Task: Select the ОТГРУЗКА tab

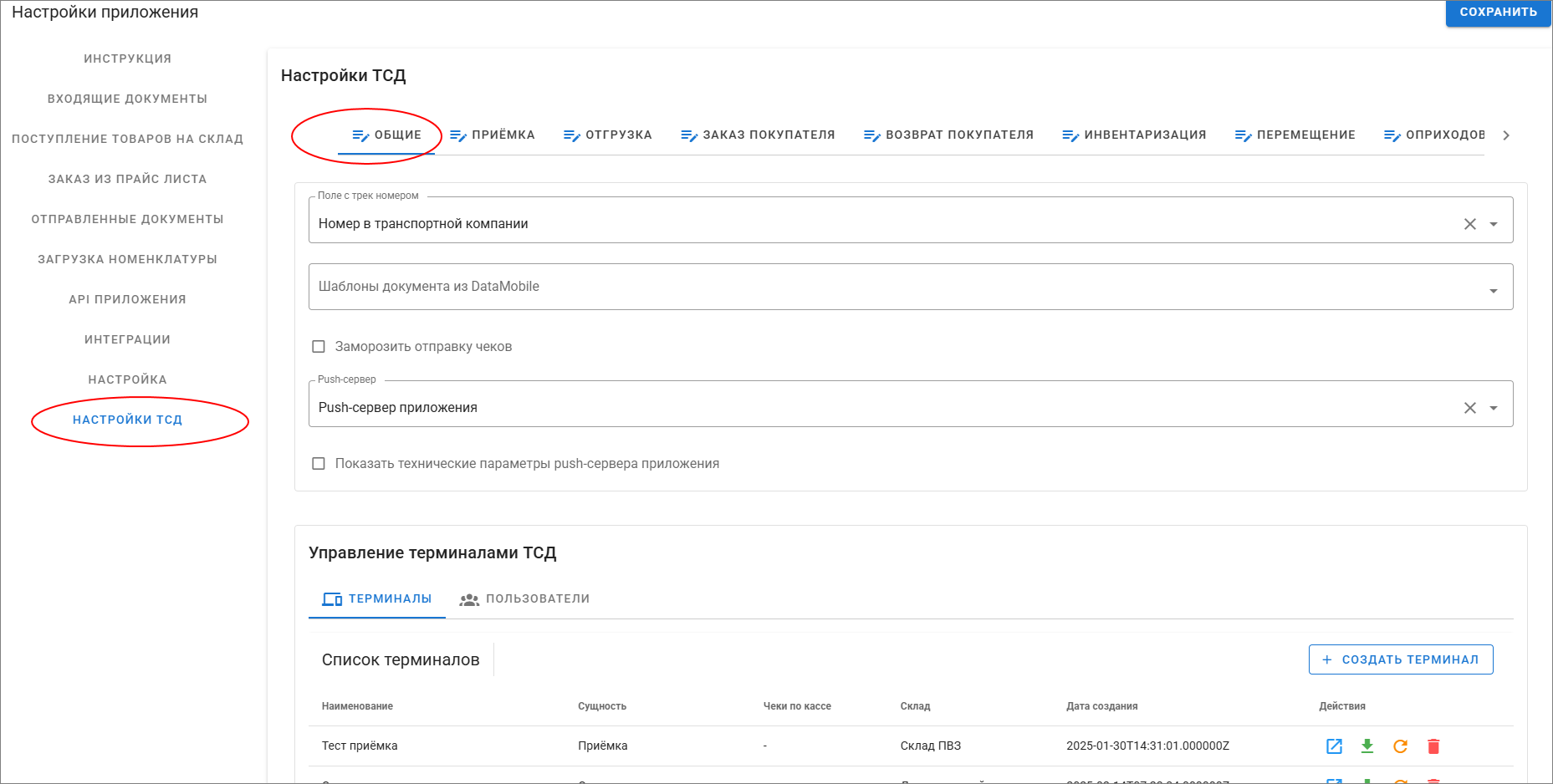Action: pos(607,135)
